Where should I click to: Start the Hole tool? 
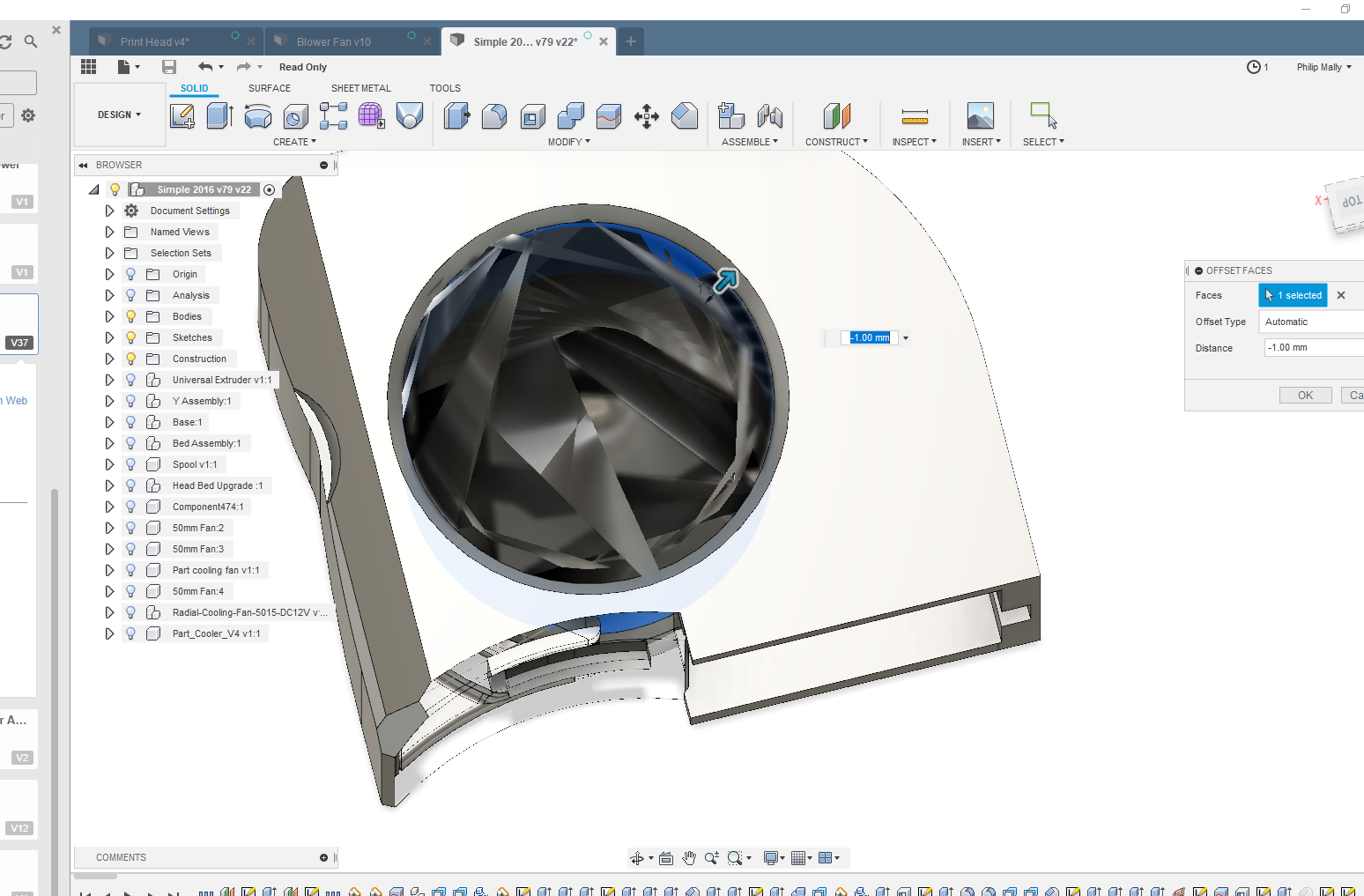coord(294,115)
